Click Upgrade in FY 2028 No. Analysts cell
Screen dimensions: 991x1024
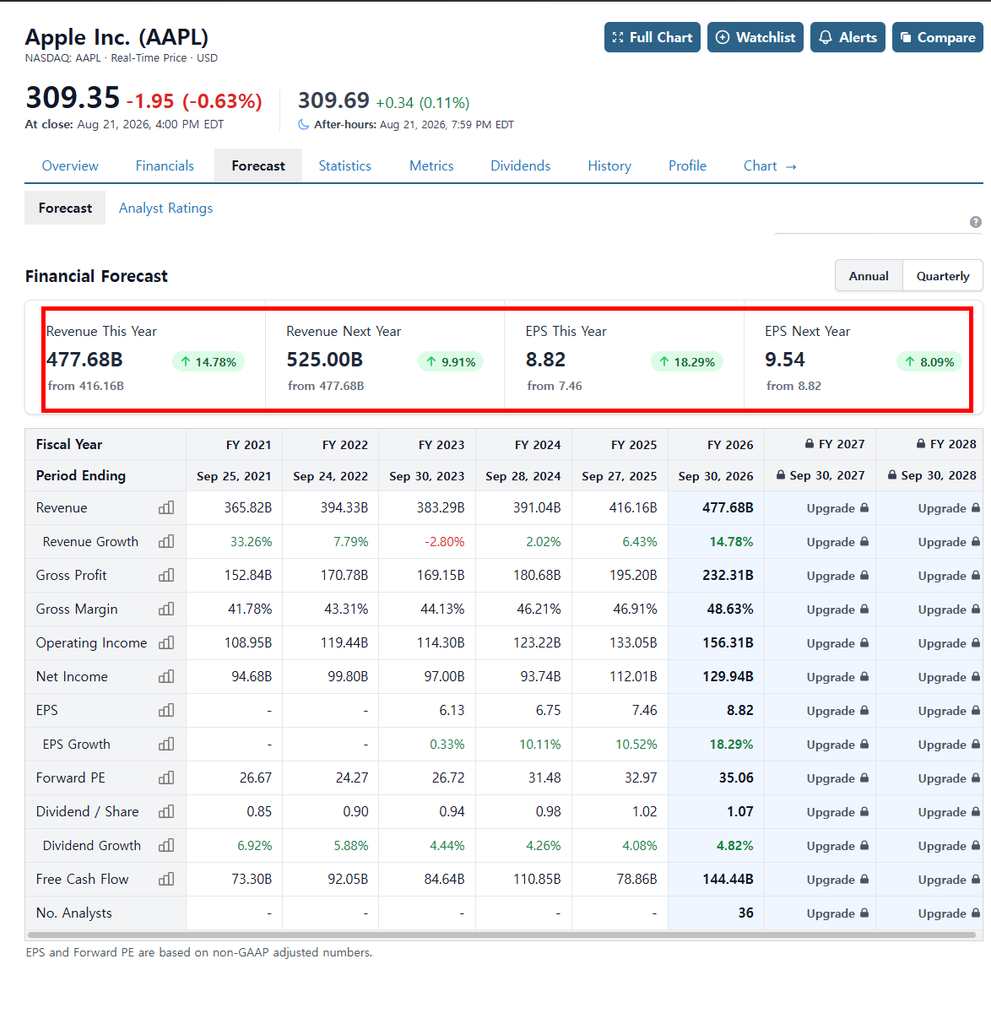(x=949, y=913)
